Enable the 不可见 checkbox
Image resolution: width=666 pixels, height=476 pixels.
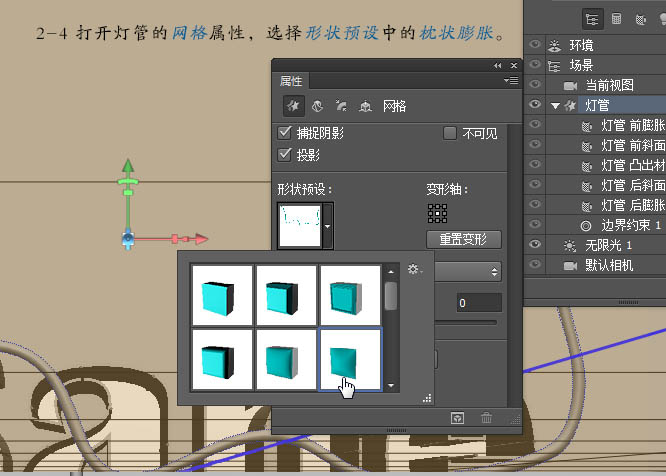coord(449,133)
